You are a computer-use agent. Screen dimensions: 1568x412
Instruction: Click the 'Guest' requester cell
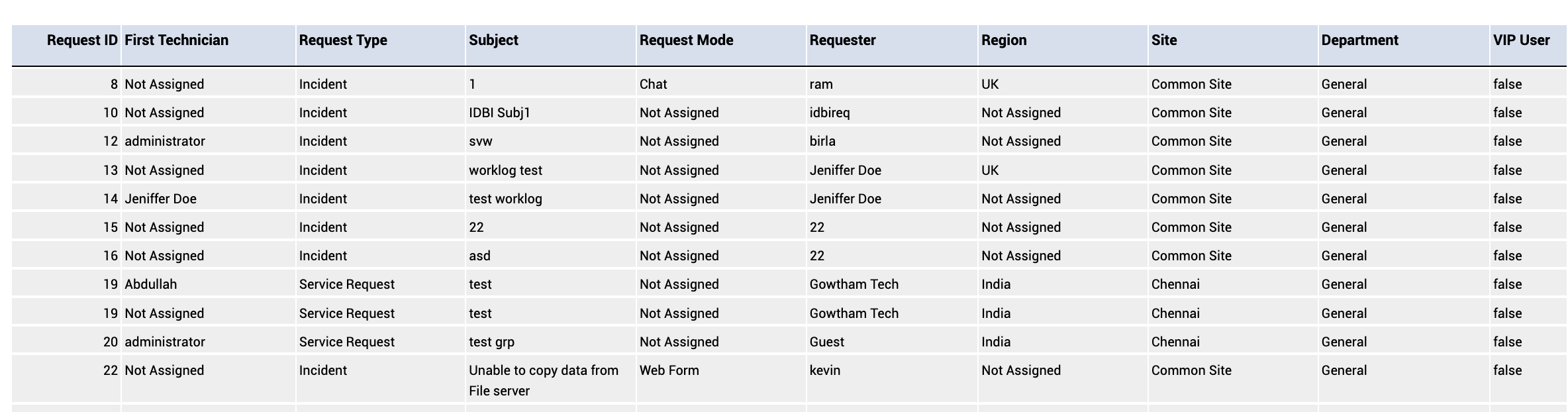coord(826,342)
